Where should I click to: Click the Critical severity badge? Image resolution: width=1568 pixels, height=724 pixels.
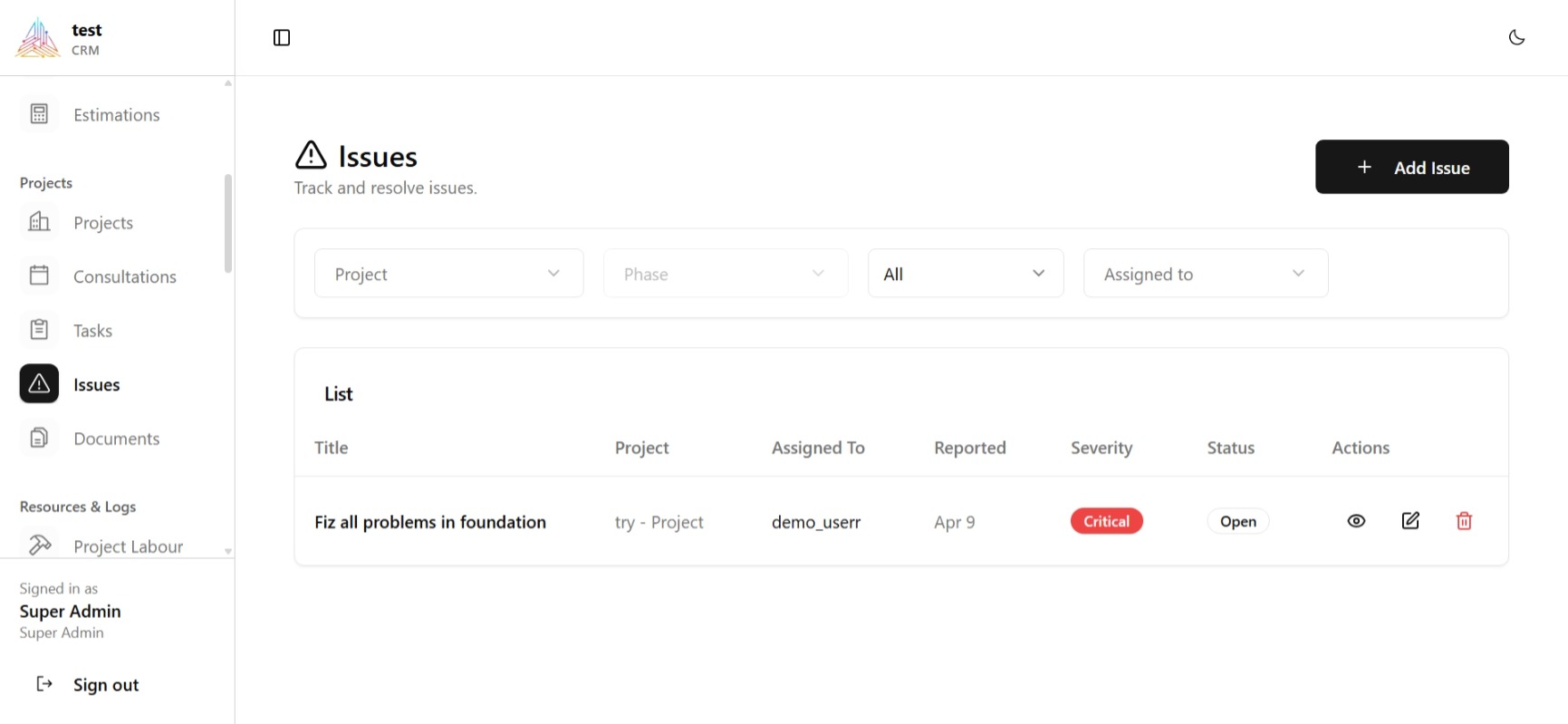(1106, 521)
